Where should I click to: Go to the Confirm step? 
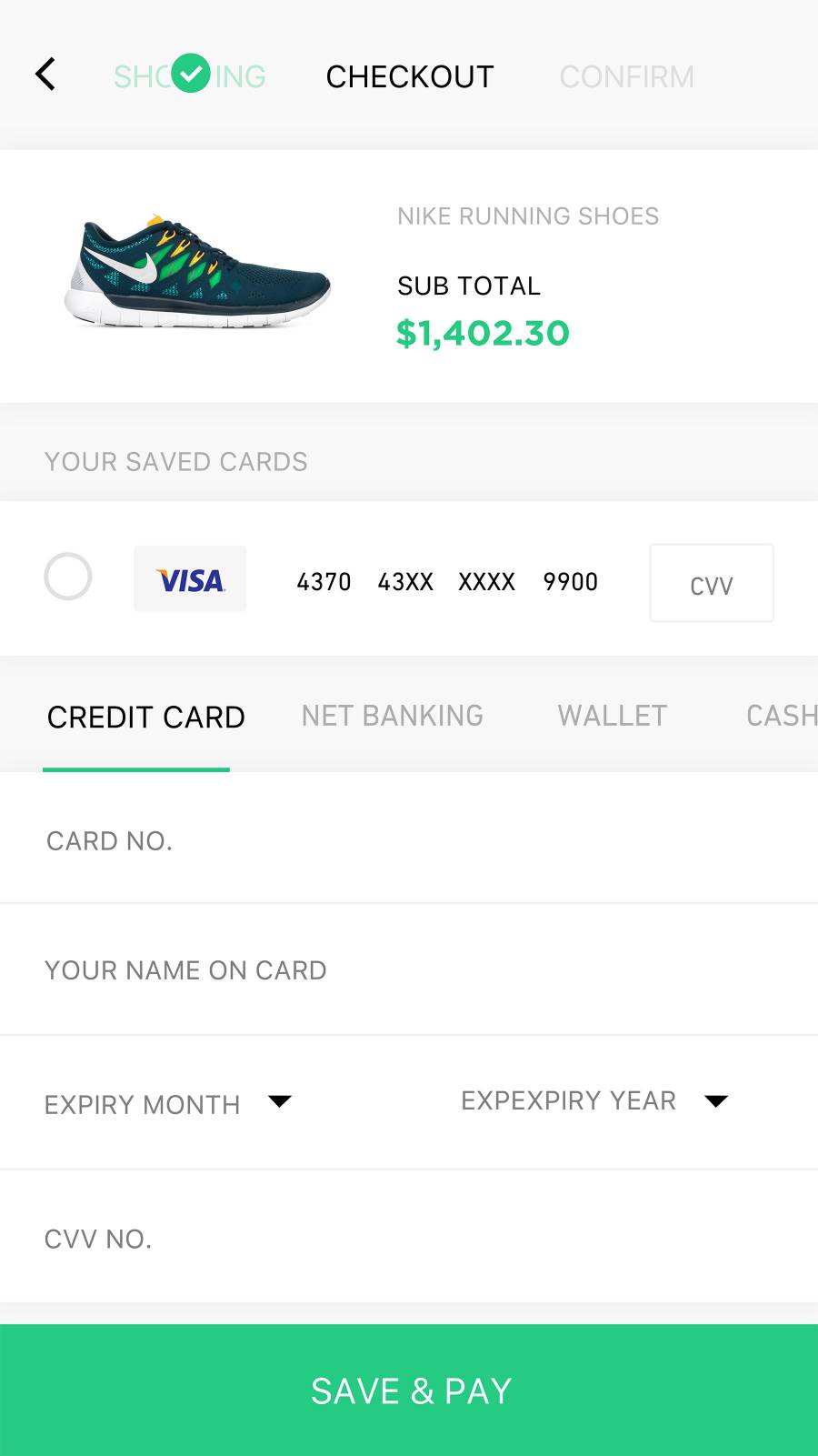pos(626,77)
